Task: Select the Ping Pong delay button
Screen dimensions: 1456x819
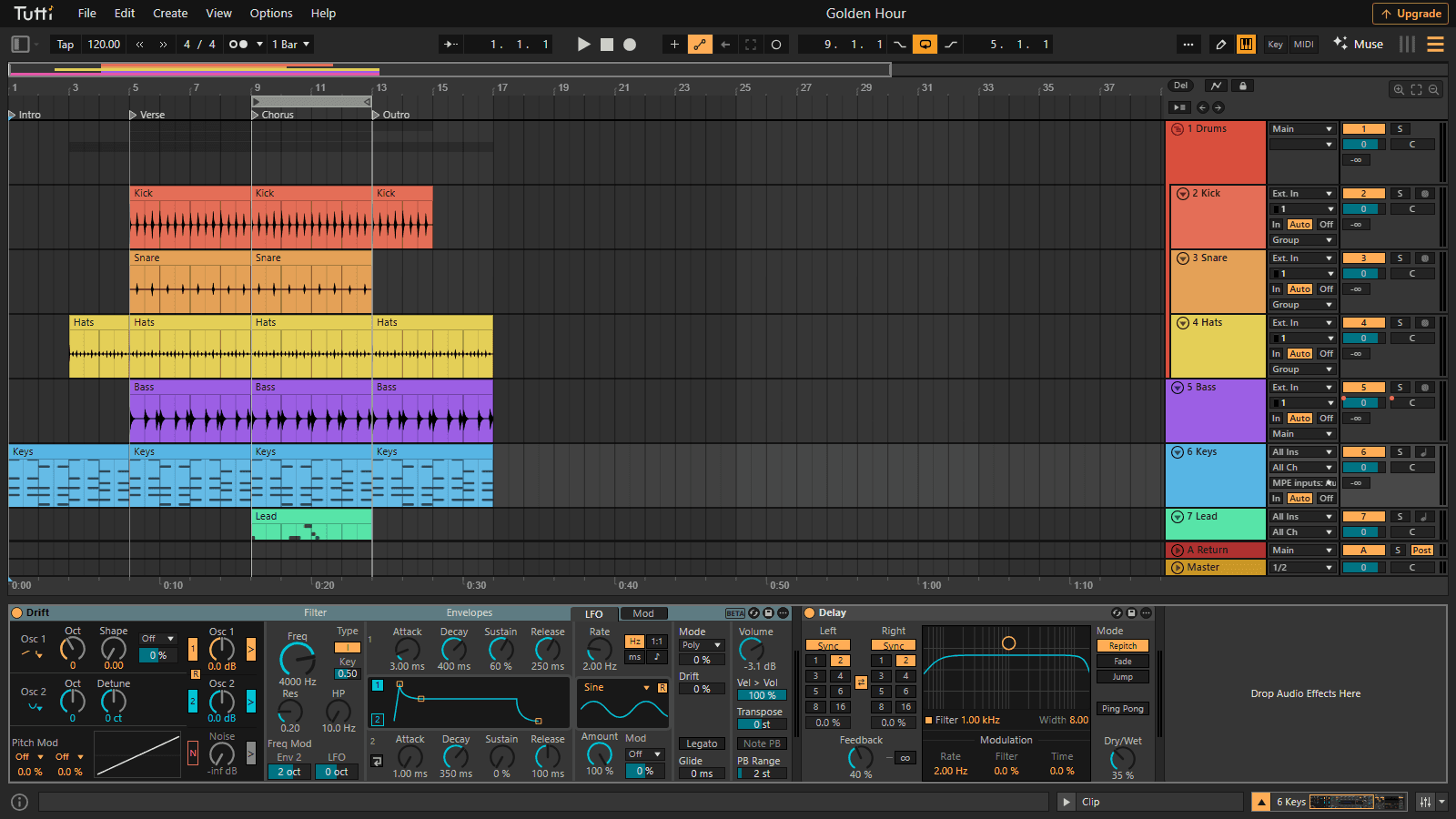Action: 1122,709
